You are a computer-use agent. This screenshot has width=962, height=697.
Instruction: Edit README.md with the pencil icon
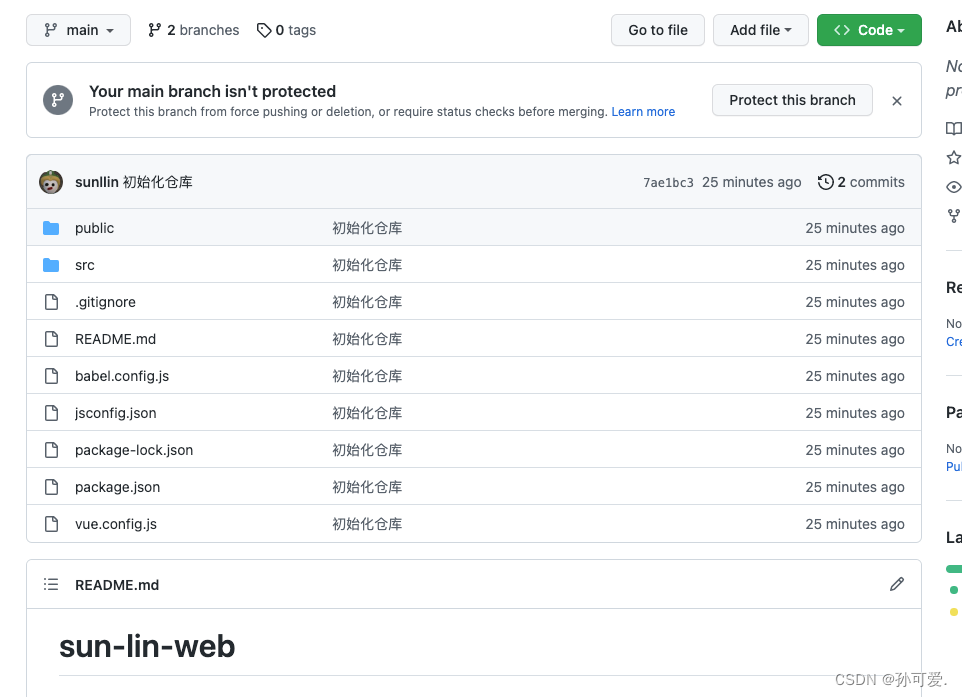tap(896, 584)
